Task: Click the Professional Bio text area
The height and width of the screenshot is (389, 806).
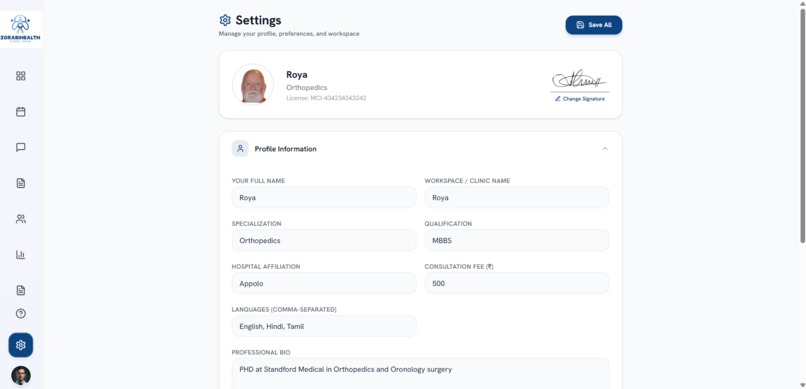Action: coord(420,374)
